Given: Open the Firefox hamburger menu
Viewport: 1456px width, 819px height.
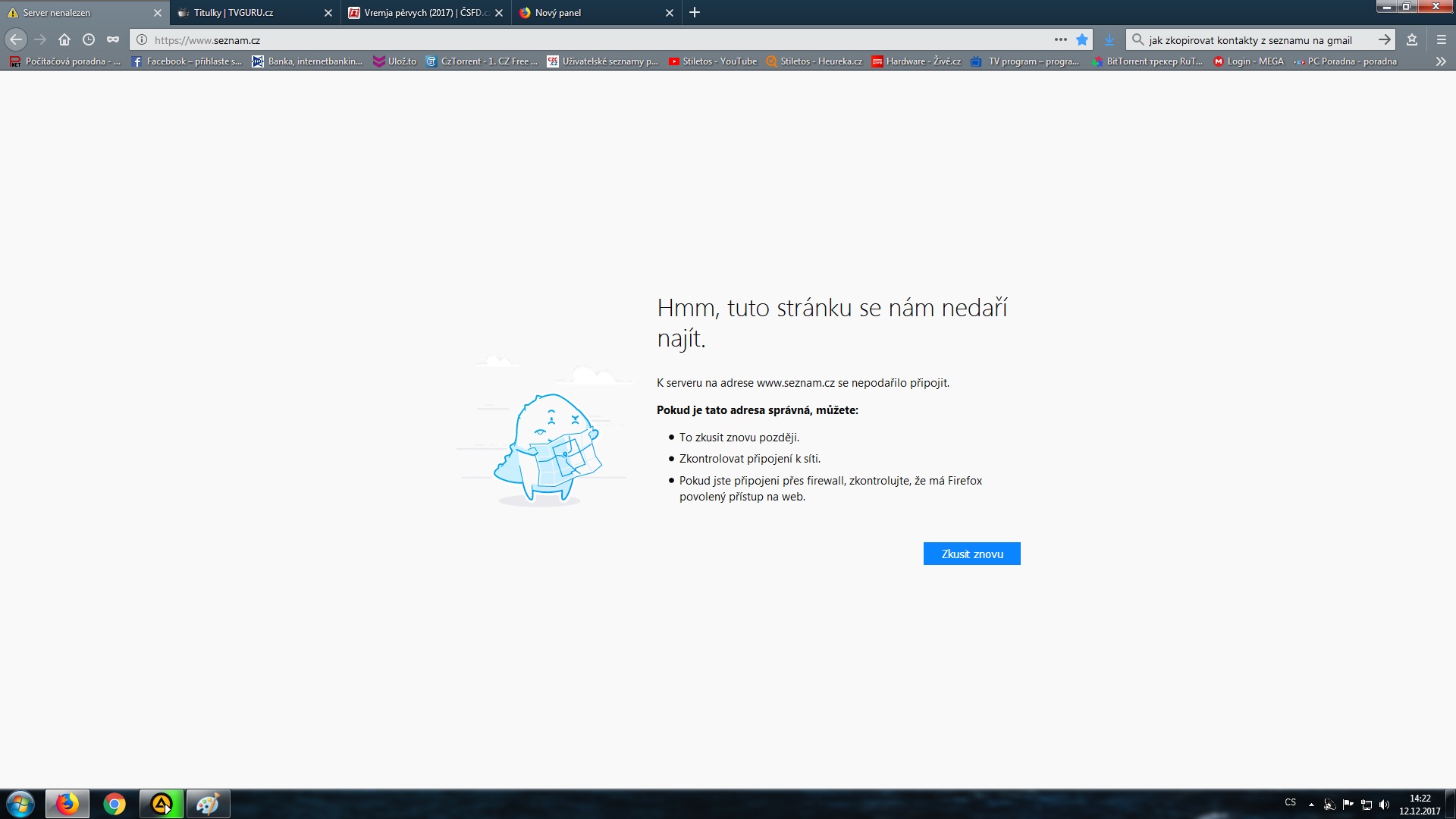Looking at the screenshot, I should click(1441, 40).
